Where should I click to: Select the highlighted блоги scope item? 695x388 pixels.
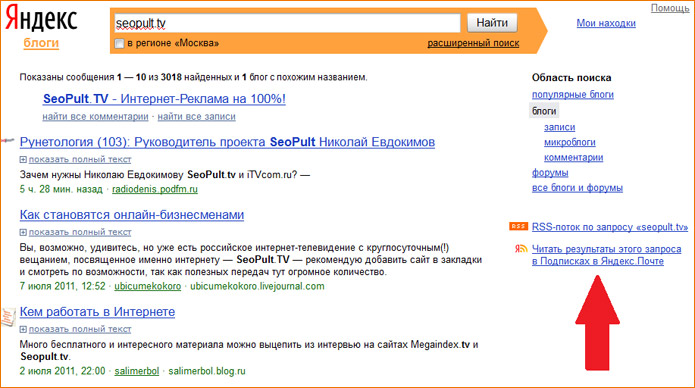point(544,111)
